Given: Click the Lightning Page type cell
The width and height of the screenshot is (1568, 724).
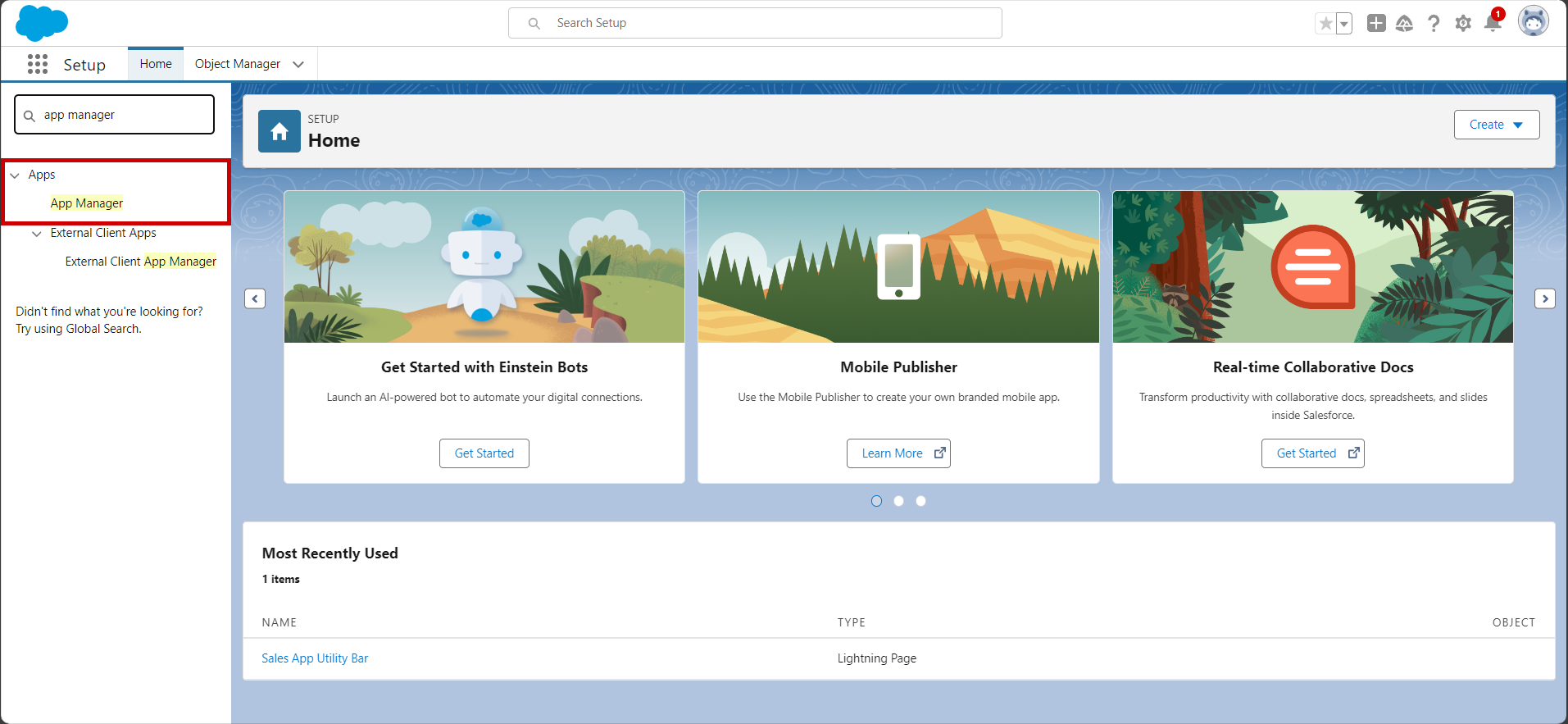Looking at the screenshot, I should point(877,658).
